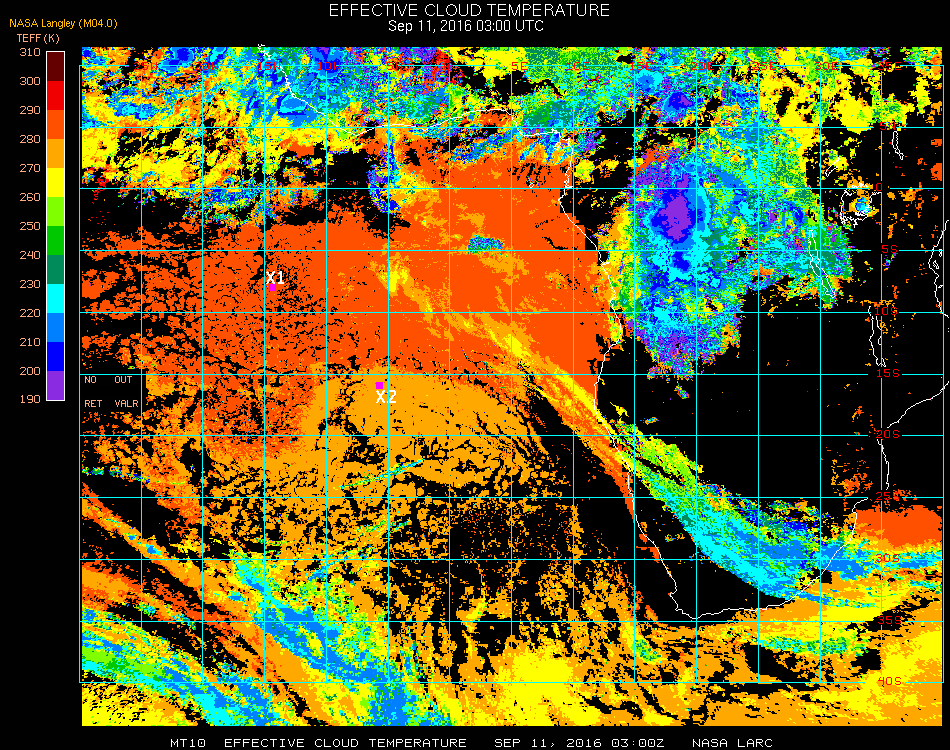
Task: Click the '240' legend value
Action: [x=30, y=255]
